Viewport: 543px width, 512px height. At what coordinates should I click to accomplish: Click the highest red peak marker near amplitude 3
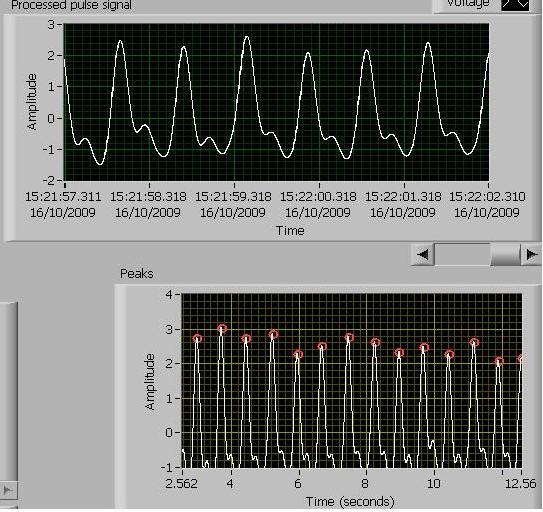point(222,328)
